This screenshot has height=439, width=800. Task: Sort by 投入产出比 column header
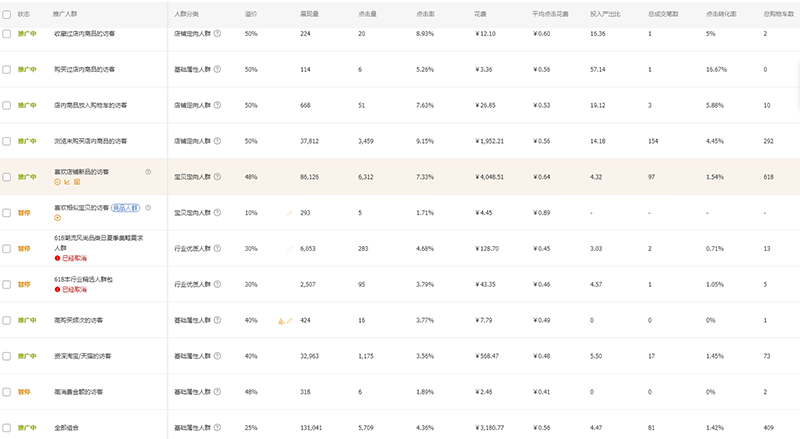coord(604,15)
